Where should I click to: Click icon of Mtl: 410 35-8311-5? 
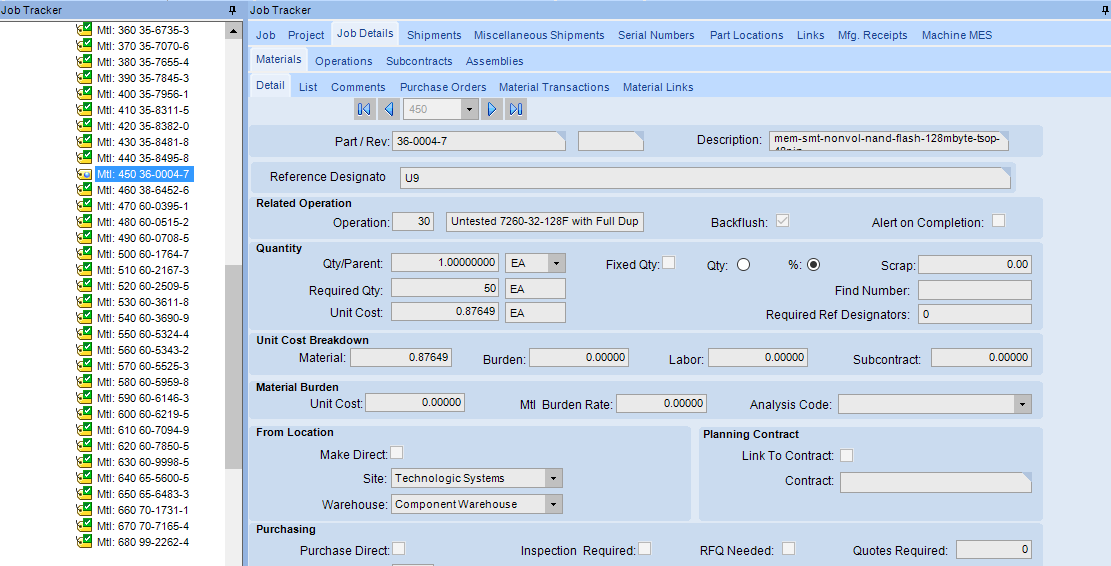84,110
